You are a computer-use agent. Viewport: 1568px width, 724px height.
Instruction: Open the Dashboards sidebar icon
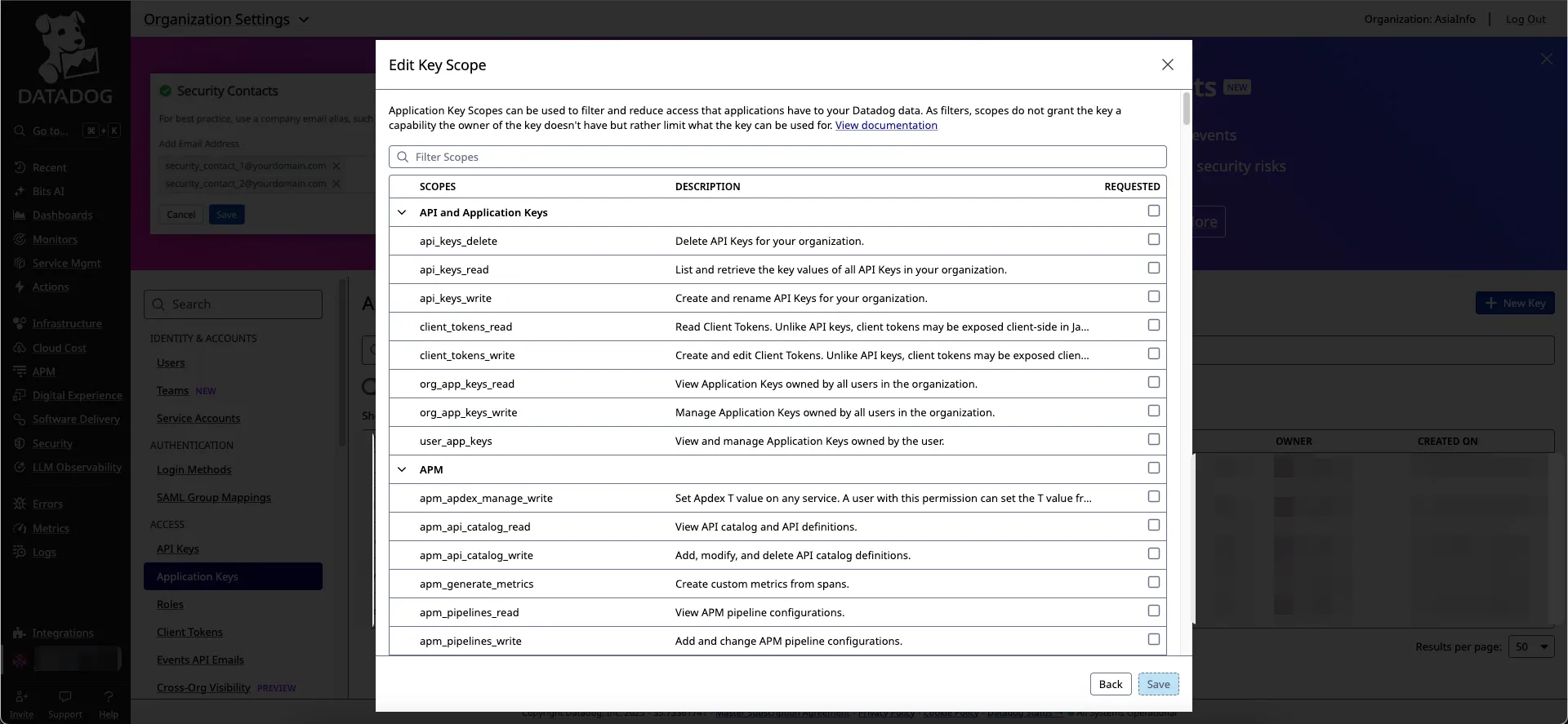(20, 215)
